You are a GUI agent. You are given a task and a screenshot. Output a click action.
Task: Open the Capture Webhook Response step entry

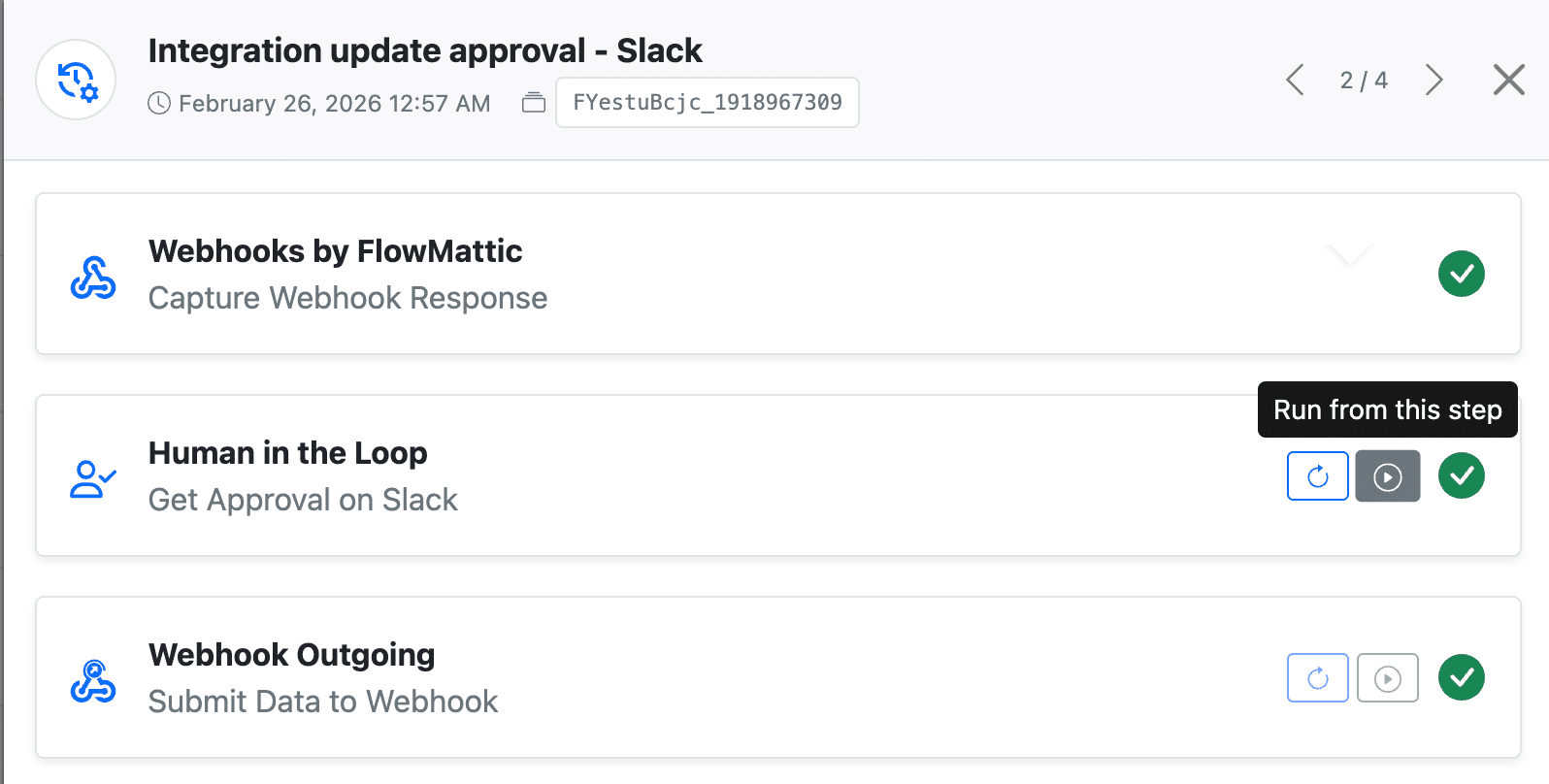[x=679, y=274]
